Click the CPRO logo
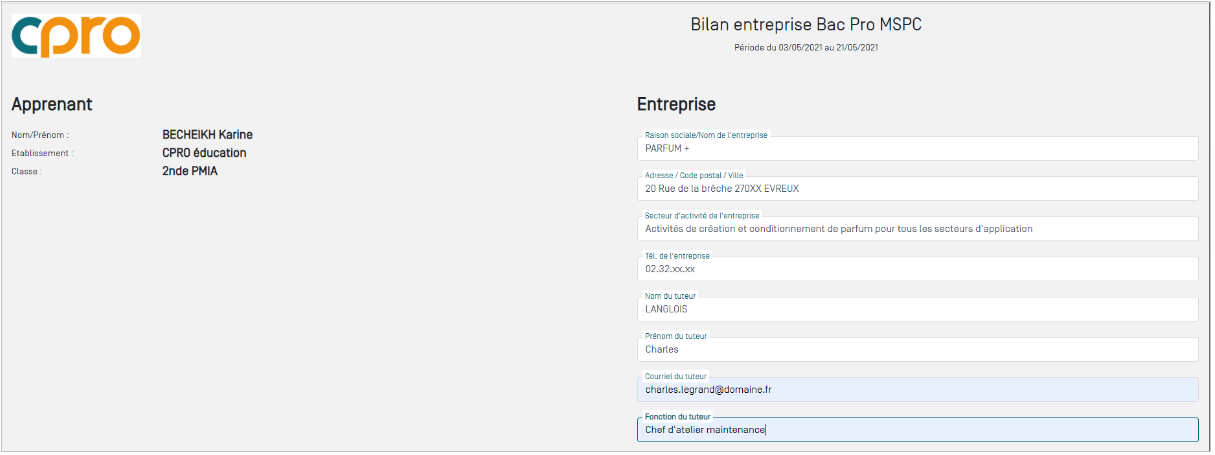 (x=76, y=35)
